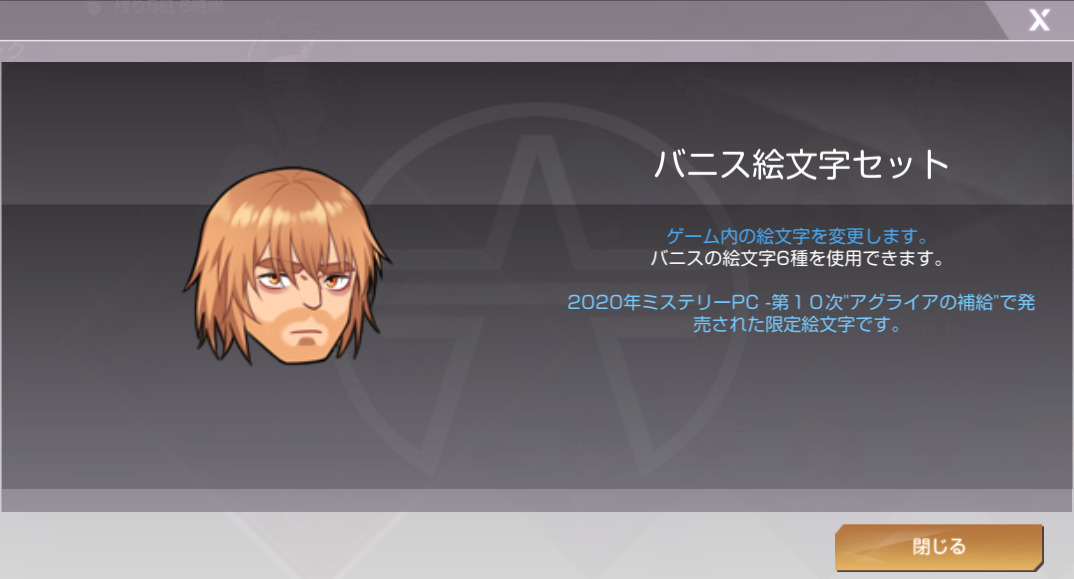Click the 2020年ミステリーPC description line
Image resolution: width=1074 pixels, height=579 pixels.
[x=801, y=302]
